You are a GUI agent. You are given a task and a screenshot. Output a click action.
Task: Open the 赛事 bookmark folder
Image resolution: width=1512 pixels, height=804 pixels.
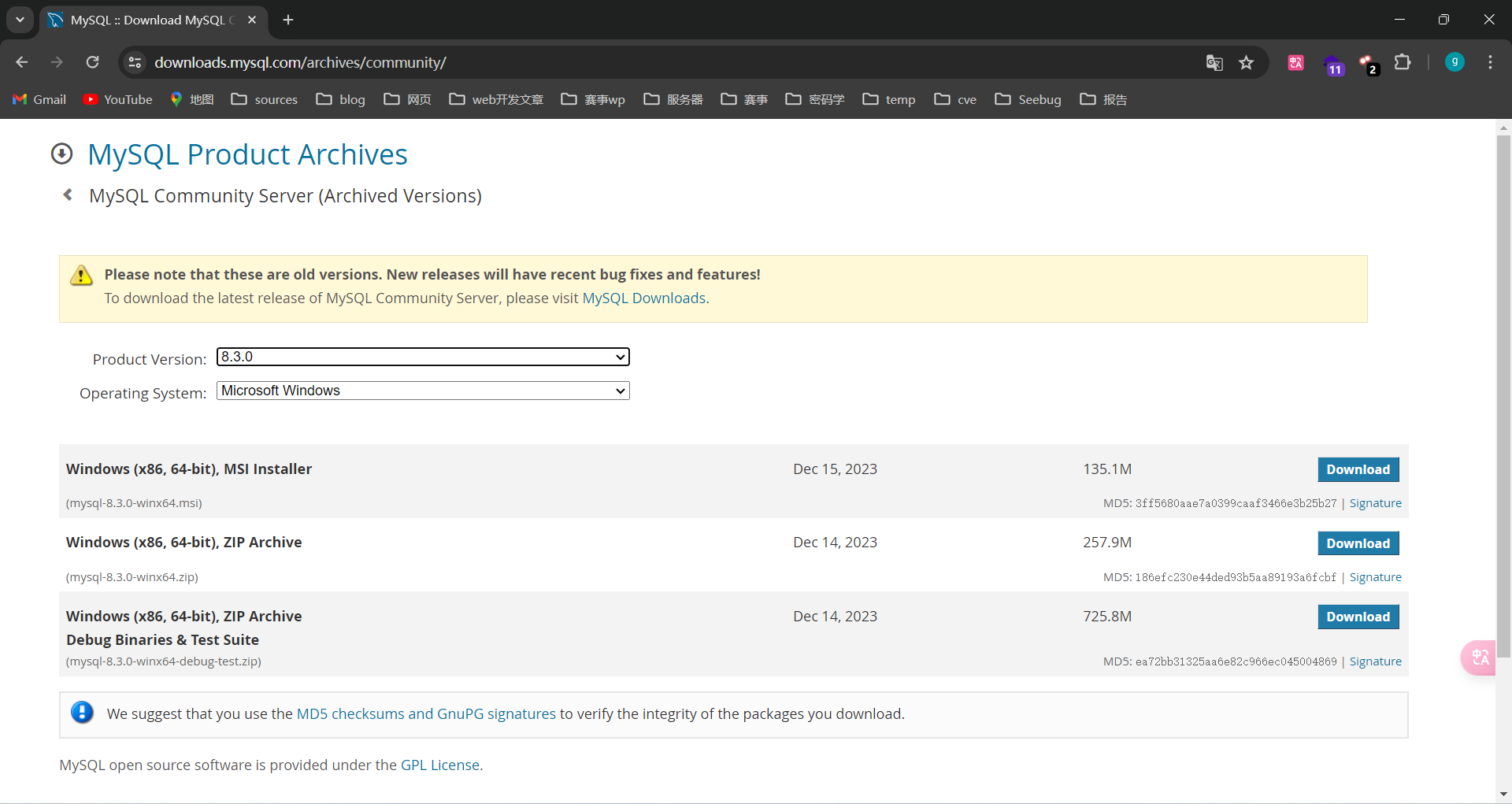(x=744, y=99)
